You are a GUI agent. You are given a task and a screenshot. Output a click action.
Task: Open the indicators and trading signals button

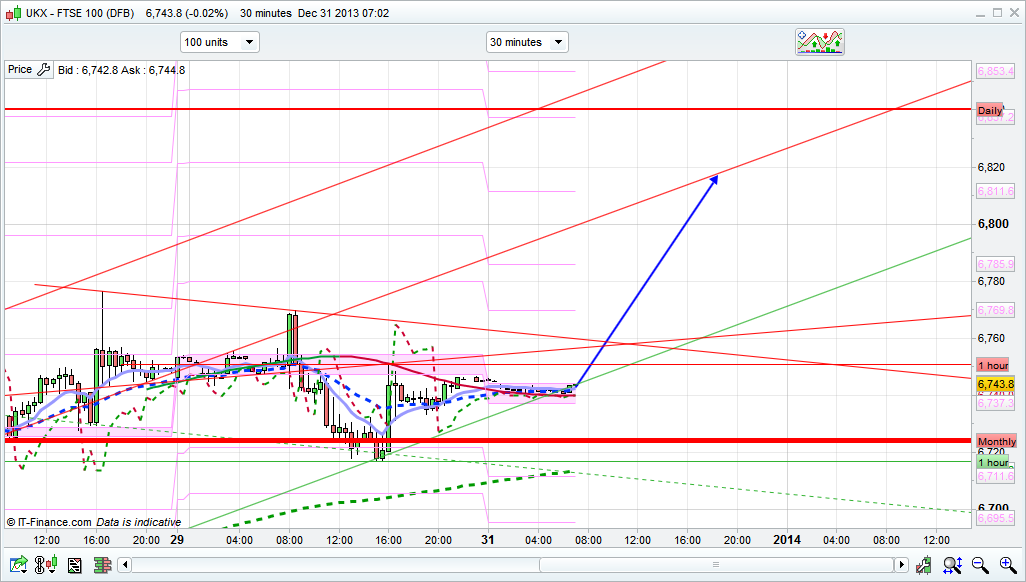(x=820, y=41)
